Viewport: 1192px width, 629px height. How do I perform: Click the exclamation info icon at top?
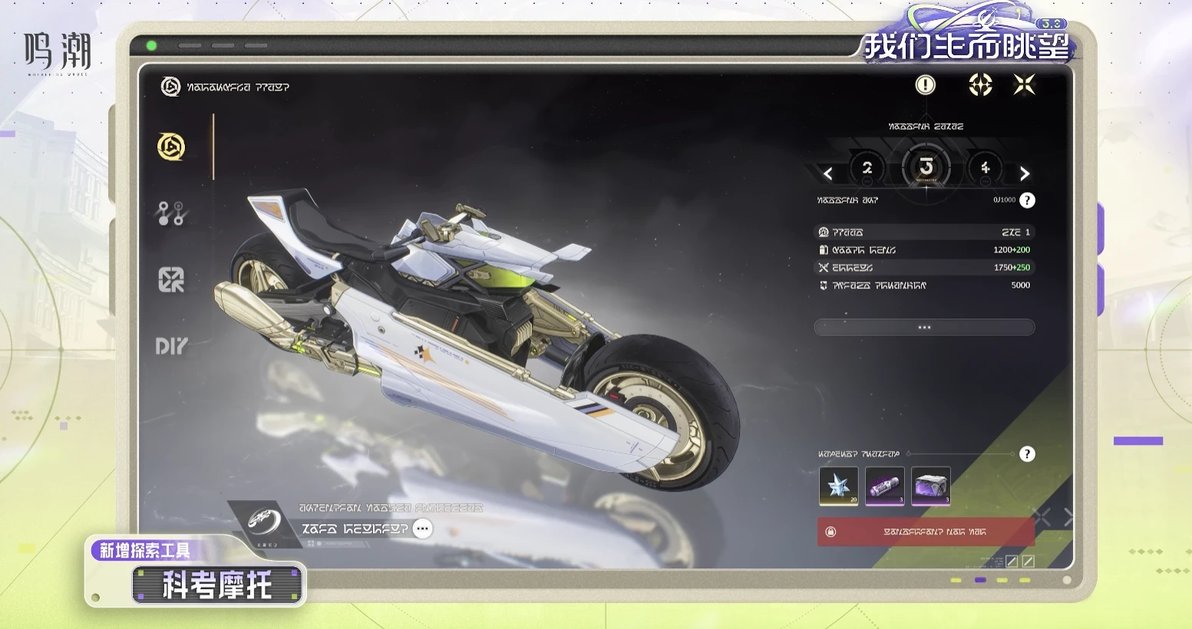(x=925, y=84)
